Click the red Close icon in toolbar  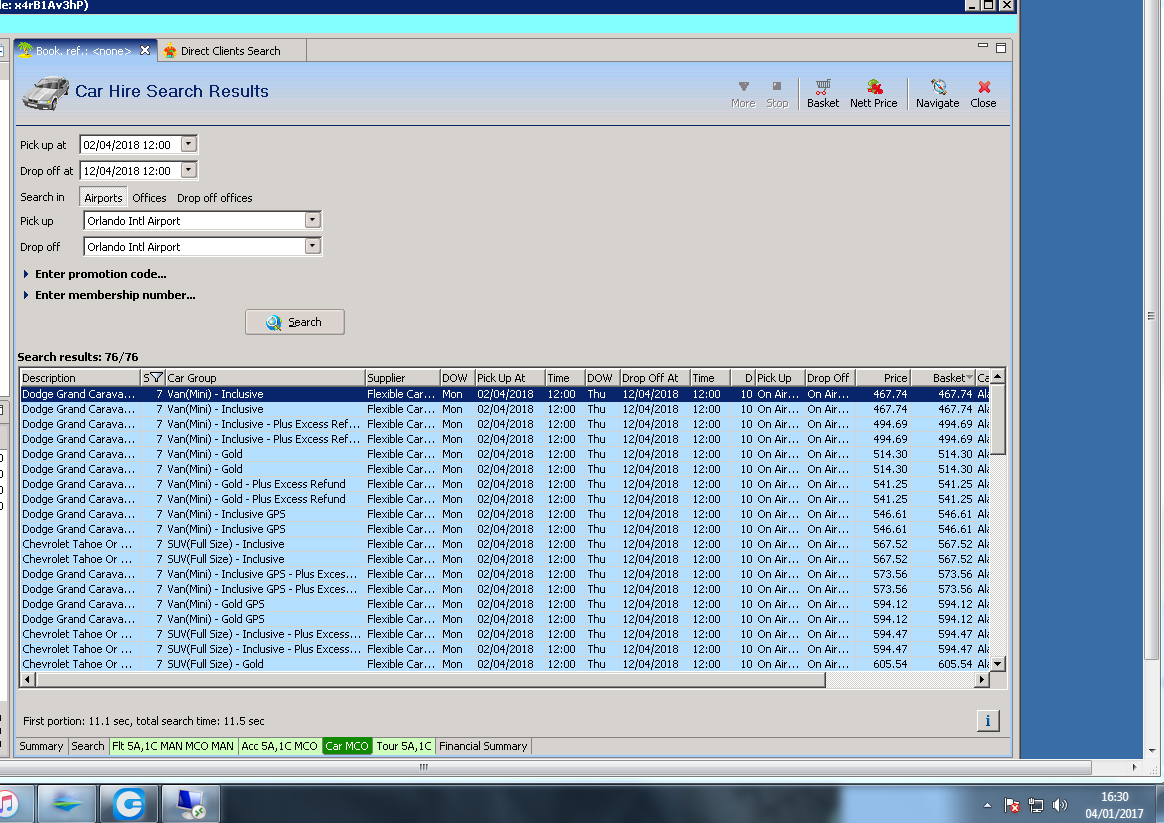[983, 88]
